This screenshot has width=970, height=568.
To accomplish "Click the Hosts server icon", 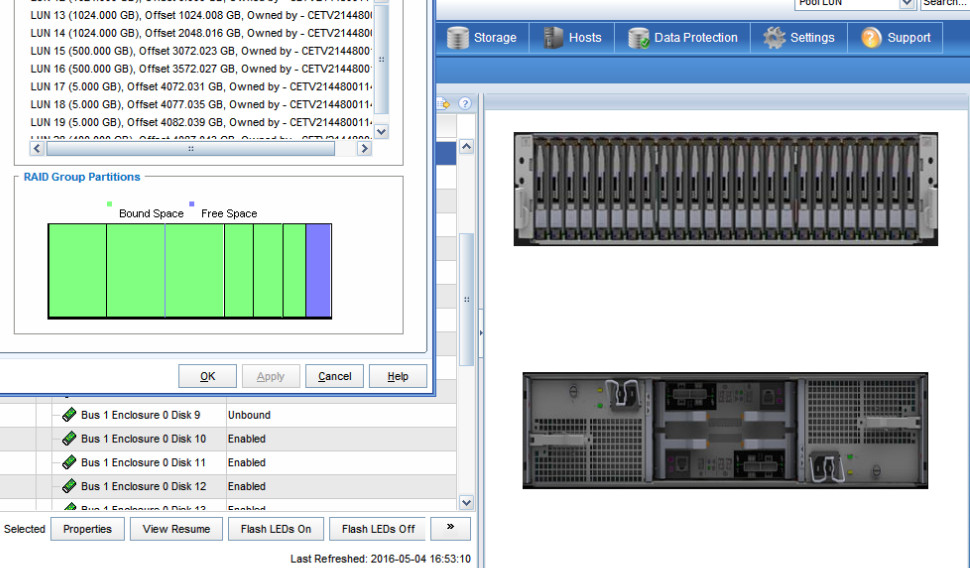I will point(553,38).
